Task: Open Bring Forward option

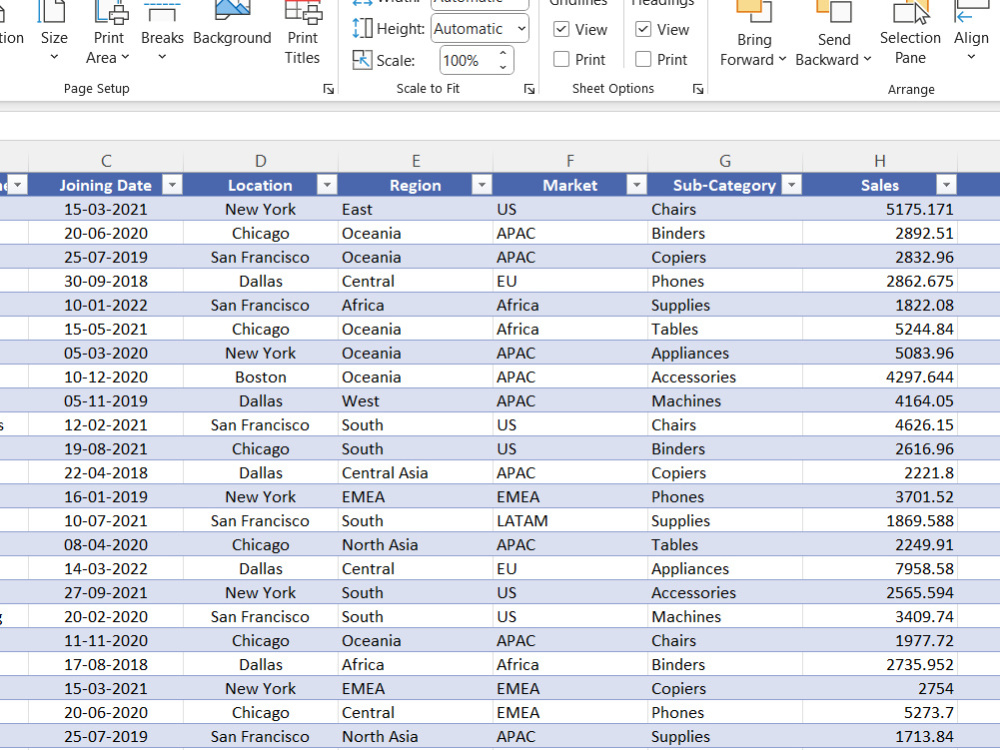Action: tap(754, 35)
